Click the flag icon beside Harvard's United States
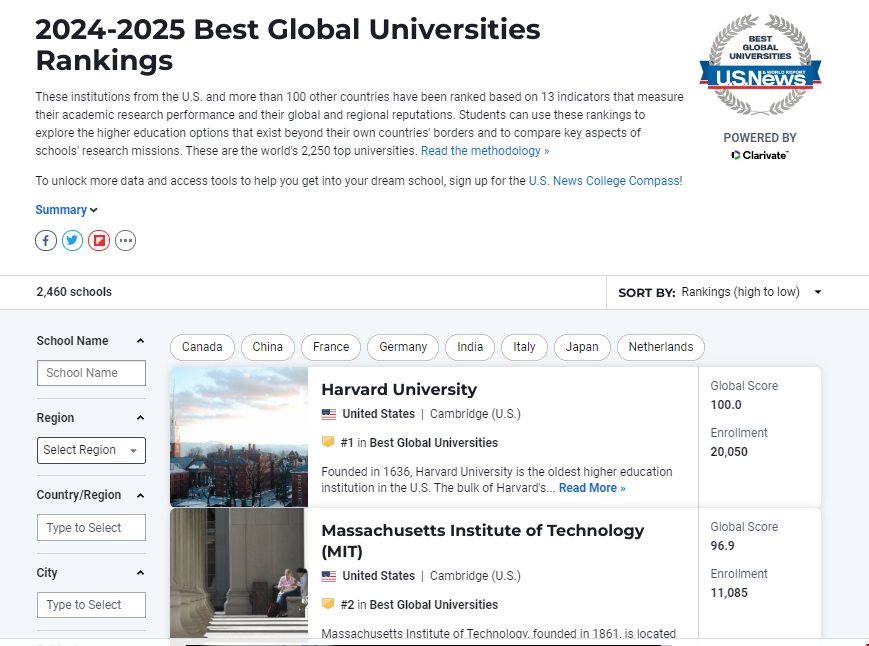Viewport: 869px width, 646px height. [329, 414]
